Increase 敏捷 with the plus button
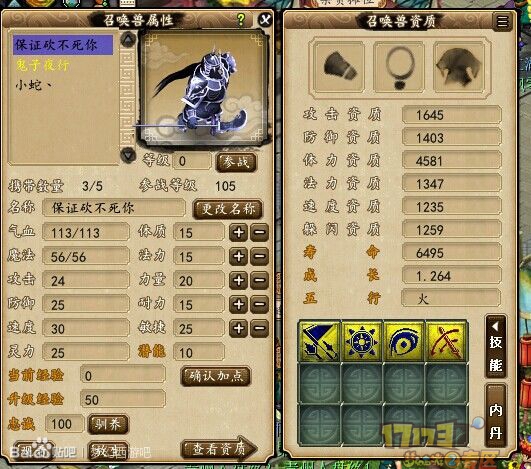Image resolution: width=531 pixels, height=469 pixels. pos(238,328)
